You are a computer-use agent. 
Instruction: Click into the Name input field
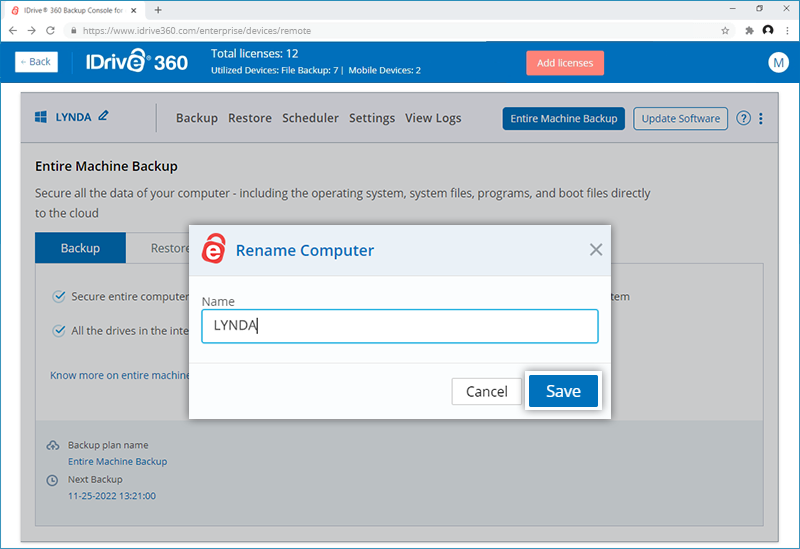click(x=399, y=326)
